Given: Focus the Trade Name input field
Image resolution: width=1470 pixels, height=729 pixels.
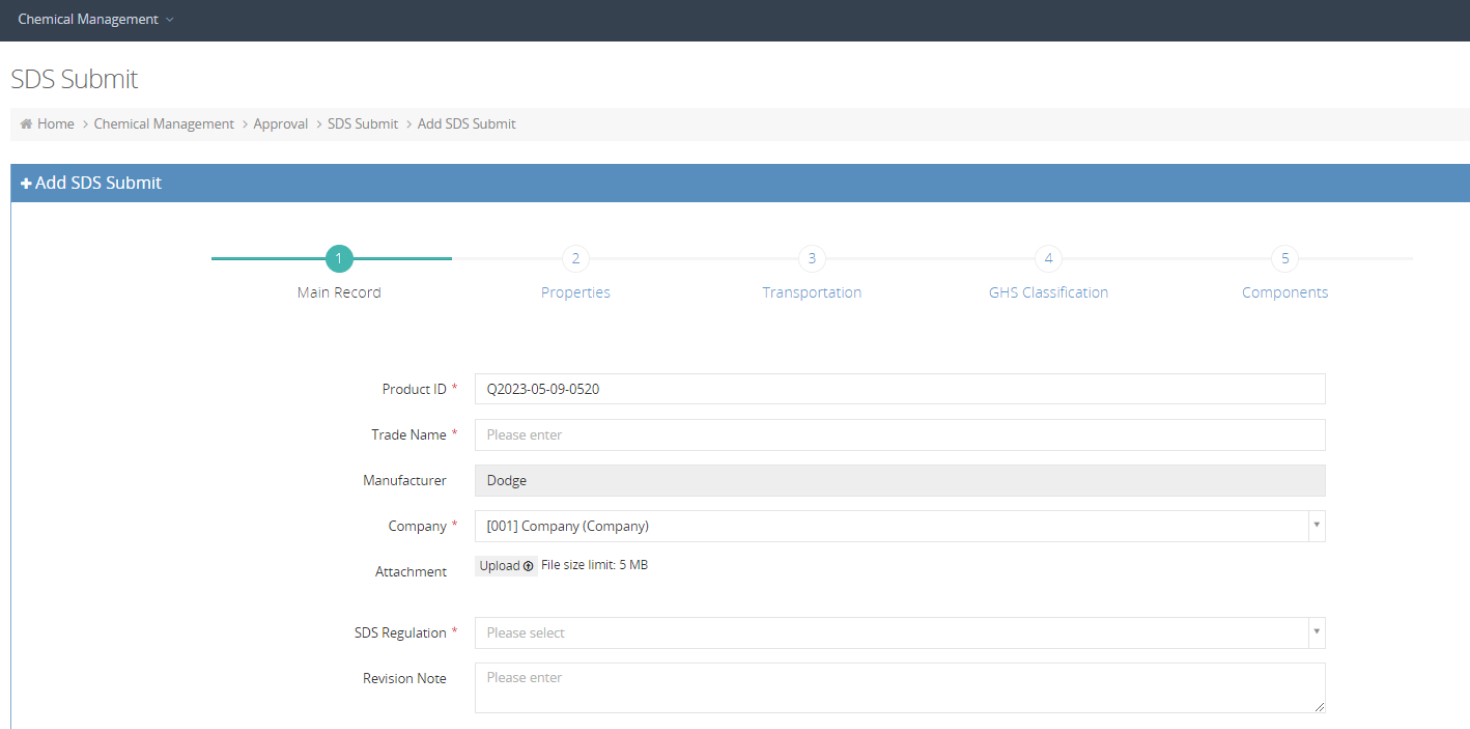Looking at the screenshot, I should 900,435.
